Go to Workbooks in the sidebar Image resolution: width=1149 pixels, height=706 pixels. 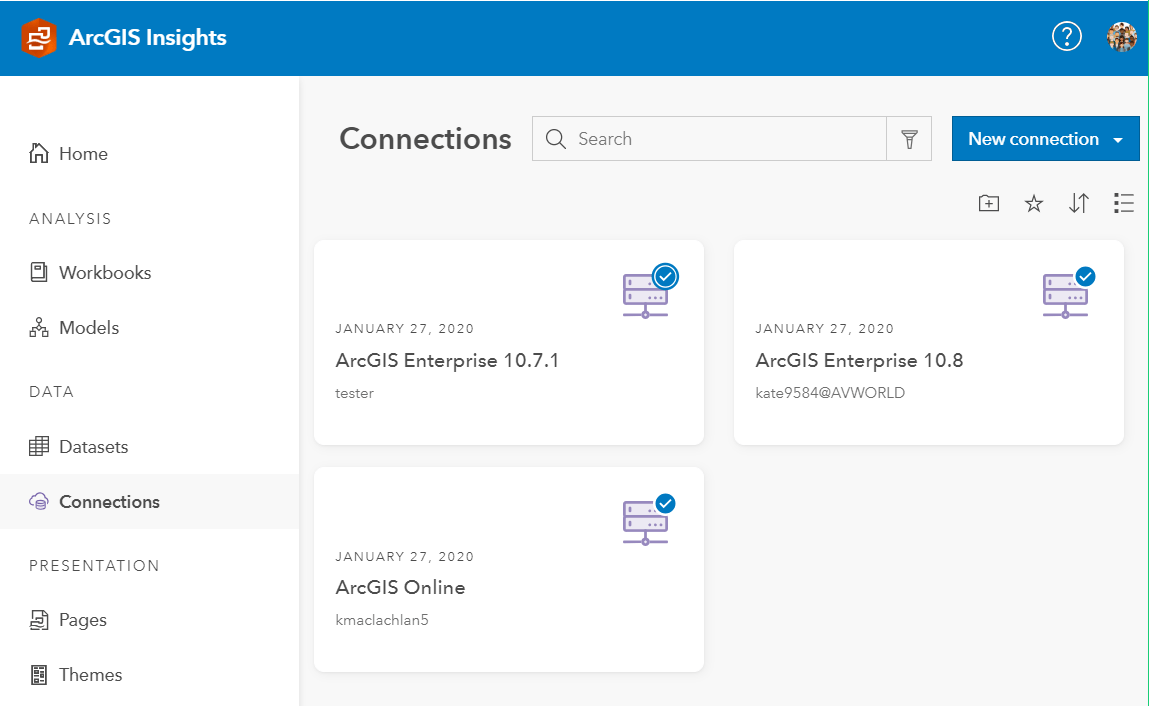pyautogui.click(x=105, y=273)
